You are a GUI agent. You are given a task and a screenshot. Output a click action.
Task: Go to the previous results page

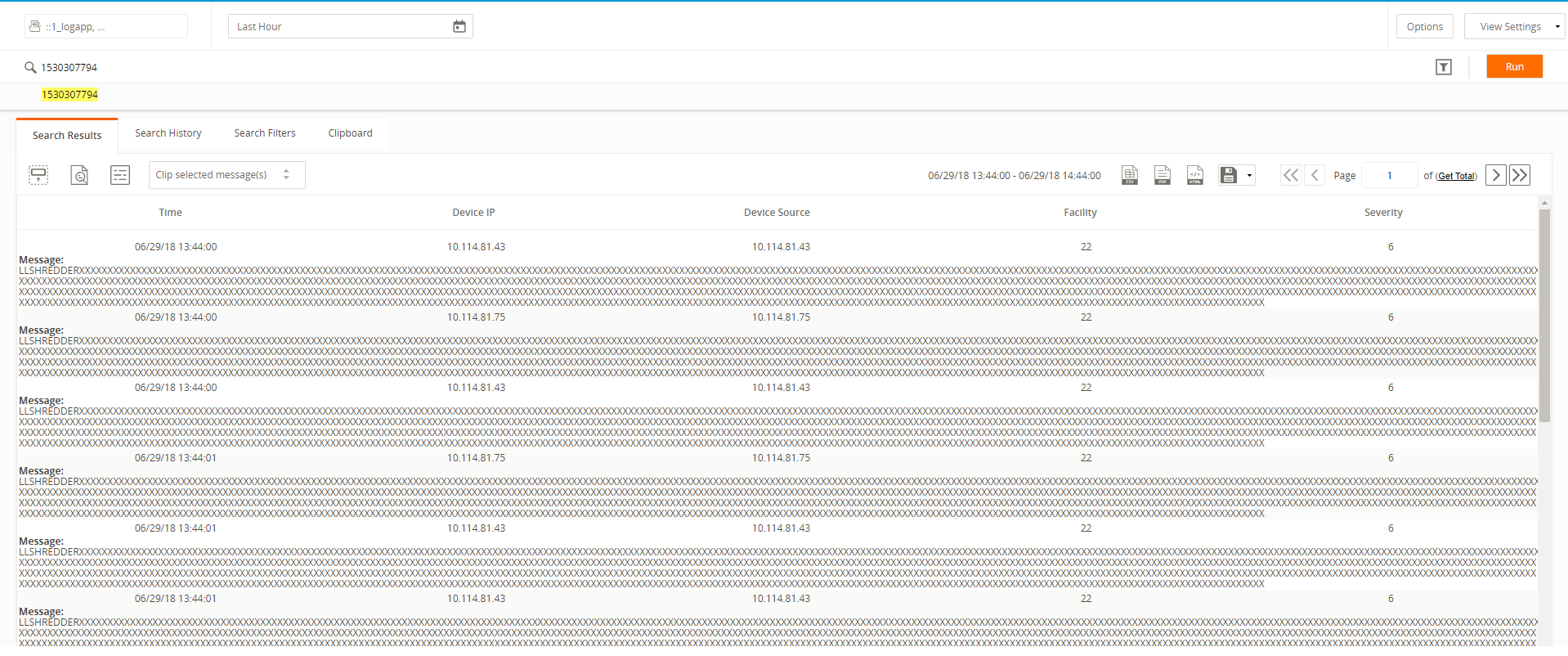[x=1315, y=175]
